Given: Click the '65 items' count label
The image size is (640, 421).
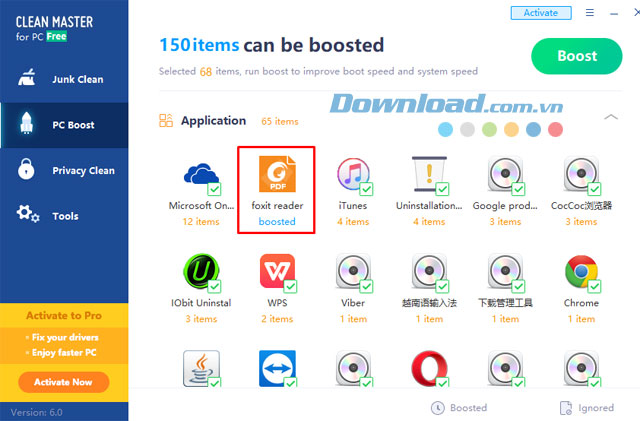Looking at the screenshot, I should click(x=280, y=121).
